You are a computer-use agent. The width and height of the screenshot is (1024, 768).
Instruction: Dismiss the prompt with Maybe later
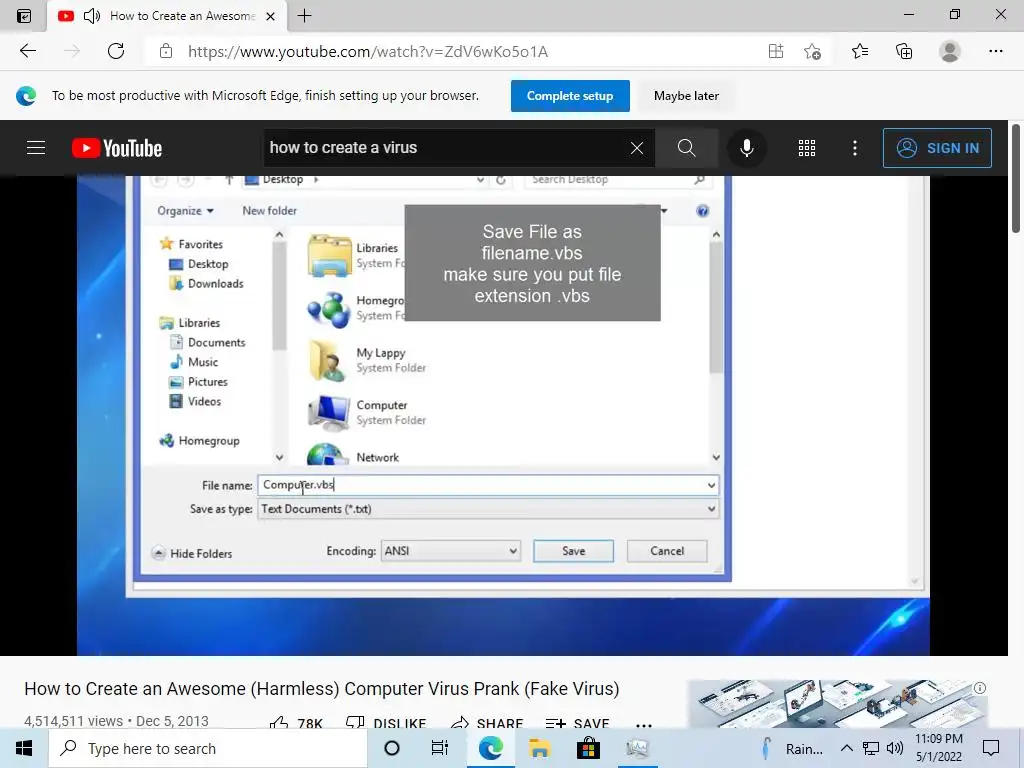(686, 96)
